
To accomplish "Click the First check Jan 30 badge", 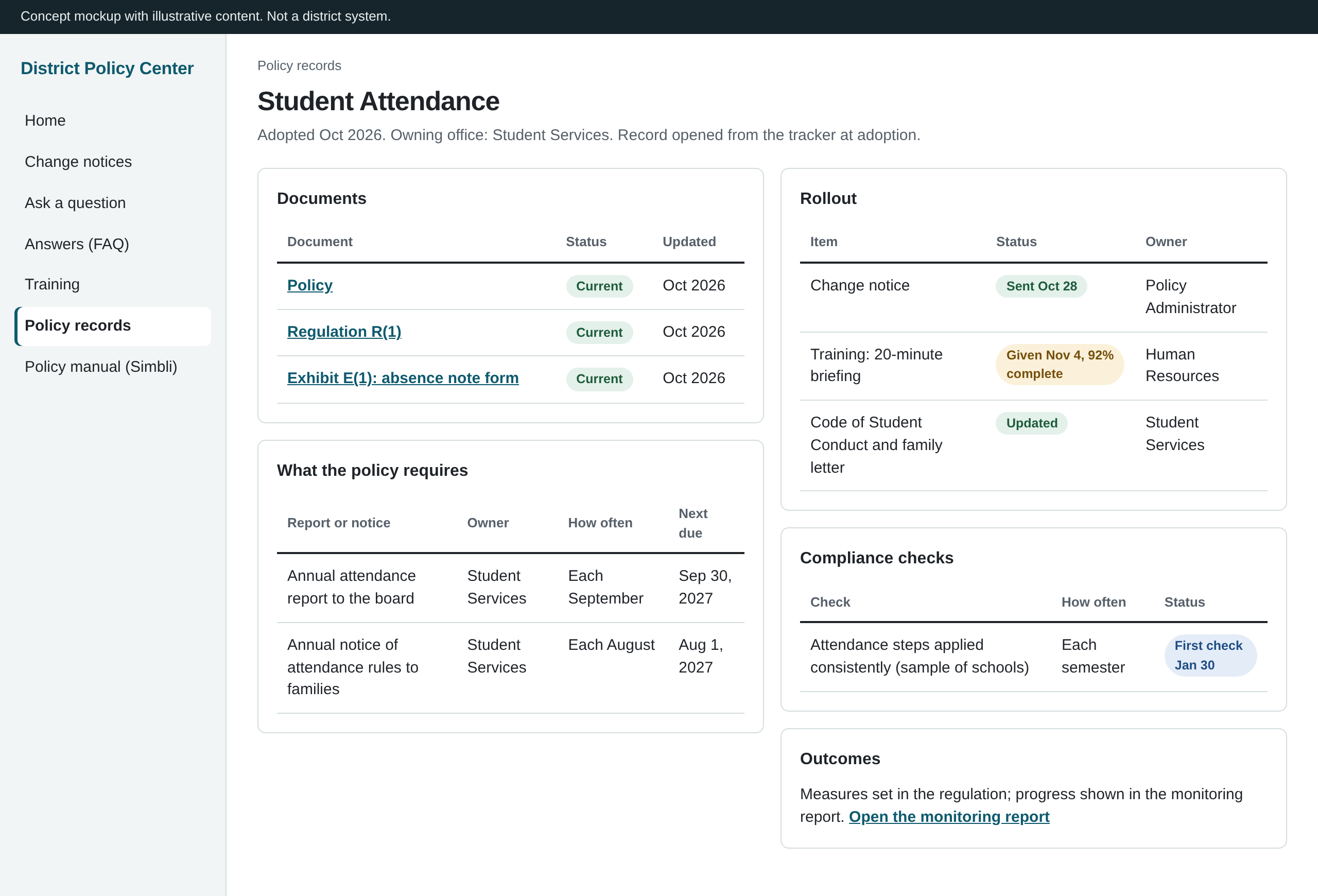I will pos(1210,656).
